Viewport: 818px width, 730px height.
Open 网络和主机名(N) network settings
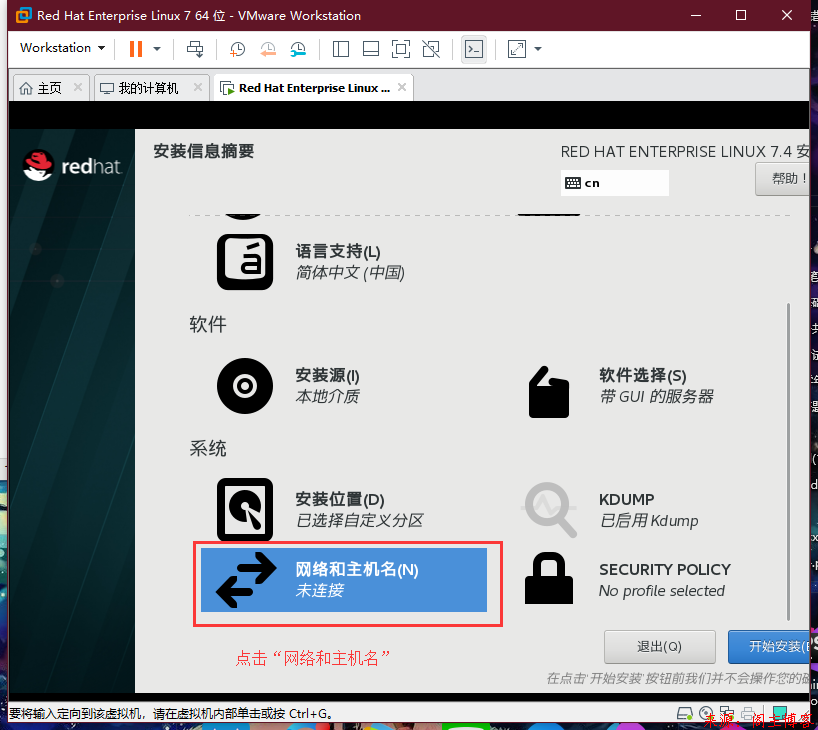coord(344,580)
